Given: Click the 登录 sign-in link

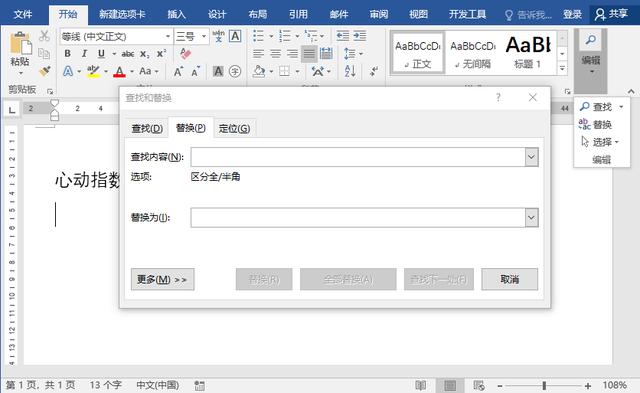Looking at the screenshot, I should (x=572, y=14).
